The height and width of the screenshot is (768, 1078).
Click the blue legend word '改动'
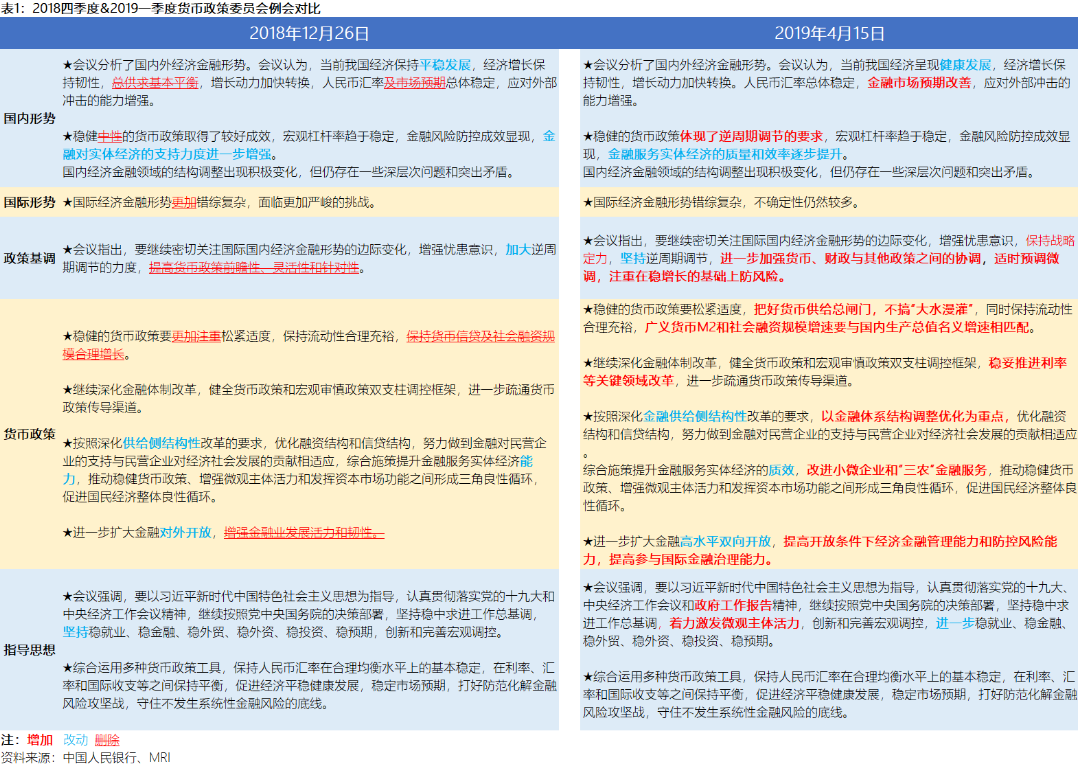[76, 740]
